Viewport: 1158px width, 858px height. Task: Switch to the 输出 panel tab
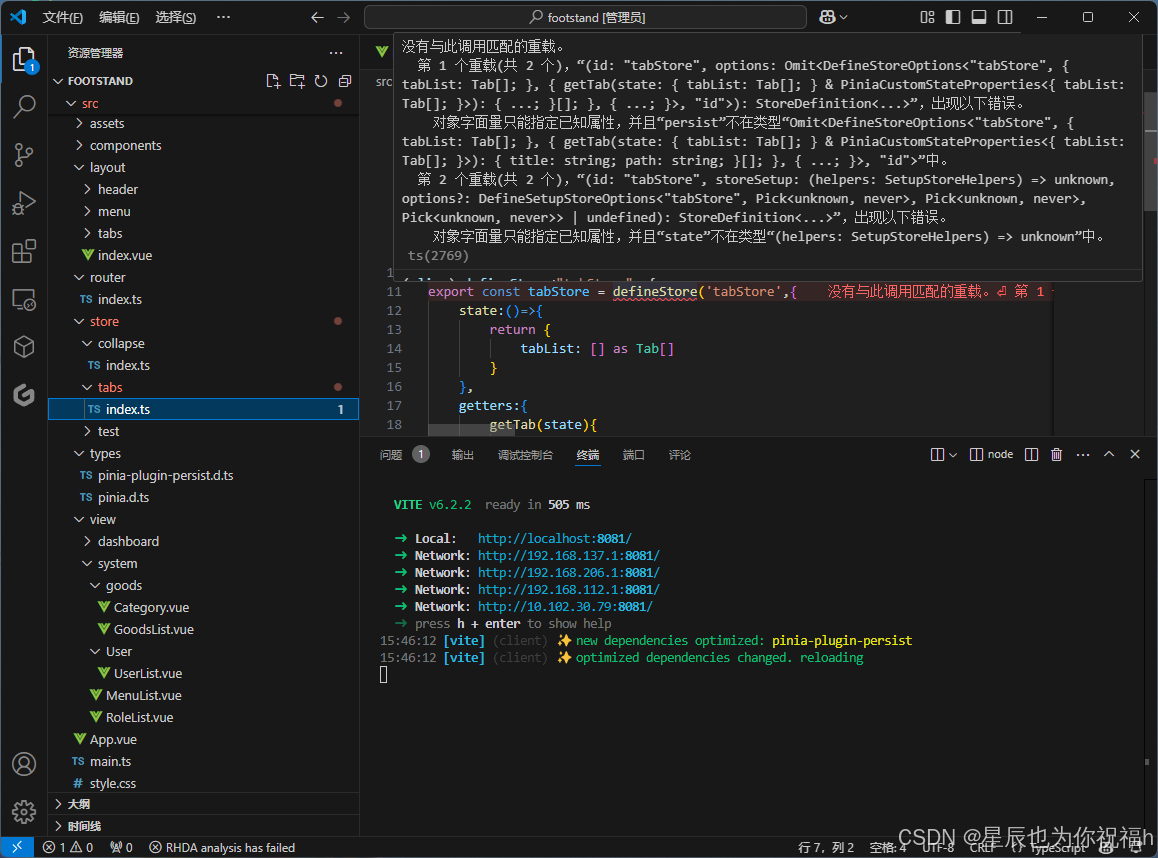tap(461, 454)
